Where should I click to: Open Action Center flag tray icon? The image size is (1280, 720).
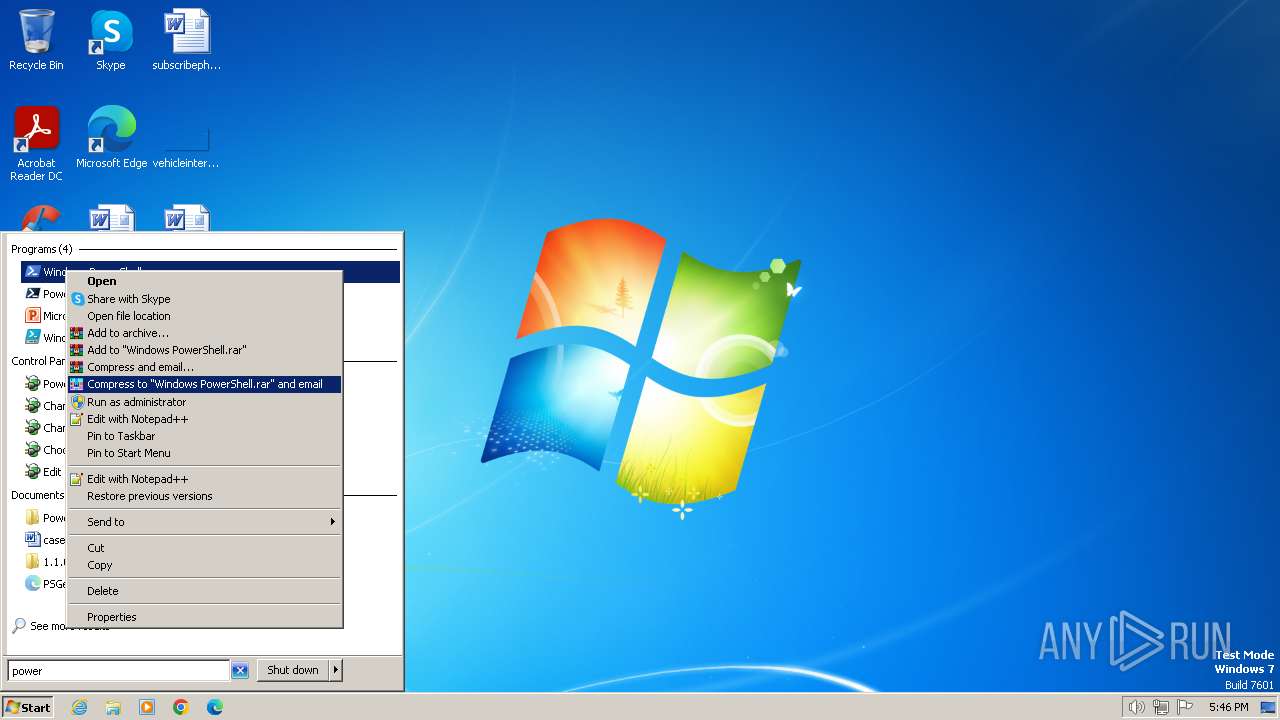pos(1185,707)
